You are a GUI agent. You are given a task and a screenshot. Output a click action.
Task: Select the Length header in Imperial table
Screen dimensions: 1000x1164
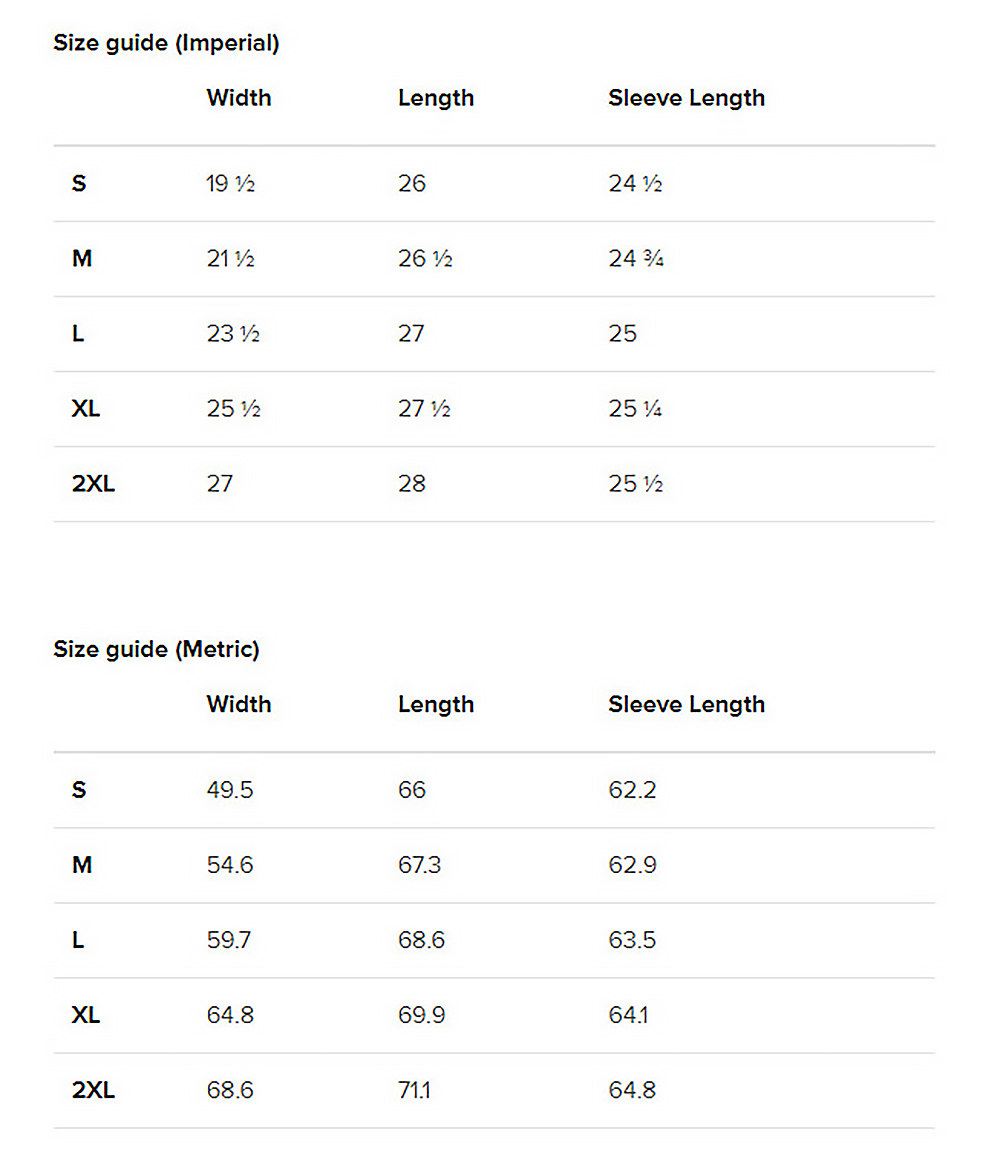pyautogui.click(x=436, y=98)
